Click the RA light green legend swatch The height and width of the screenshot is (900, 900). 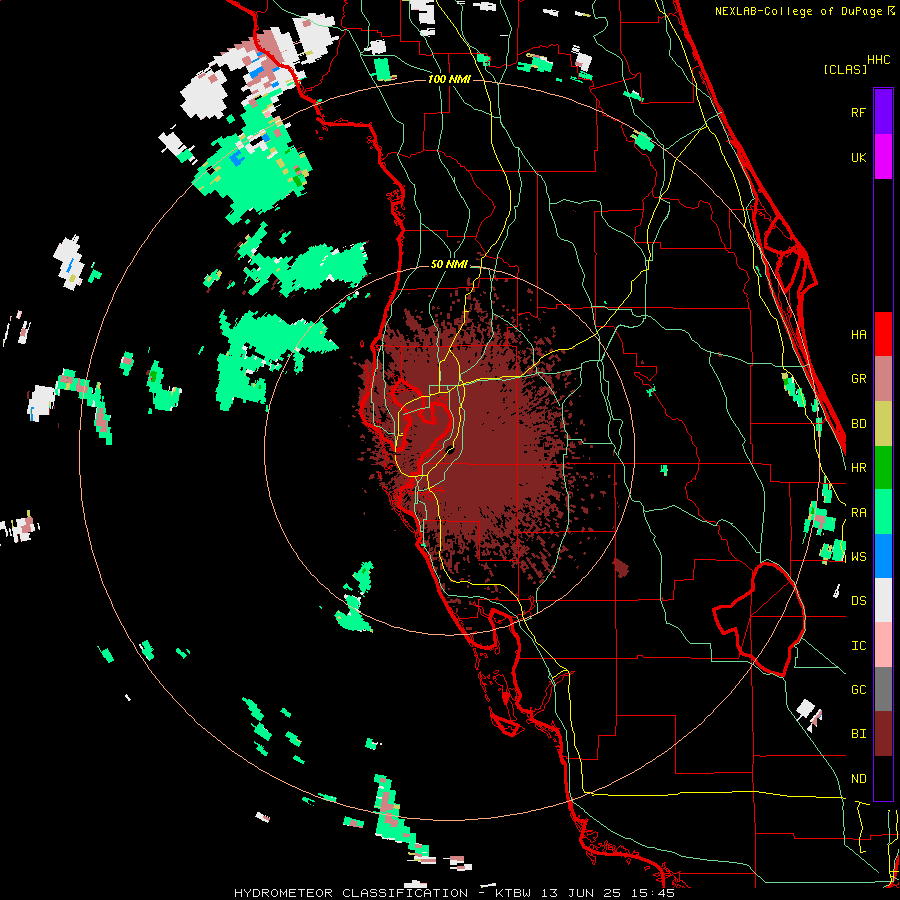click(x=883, y=512)
